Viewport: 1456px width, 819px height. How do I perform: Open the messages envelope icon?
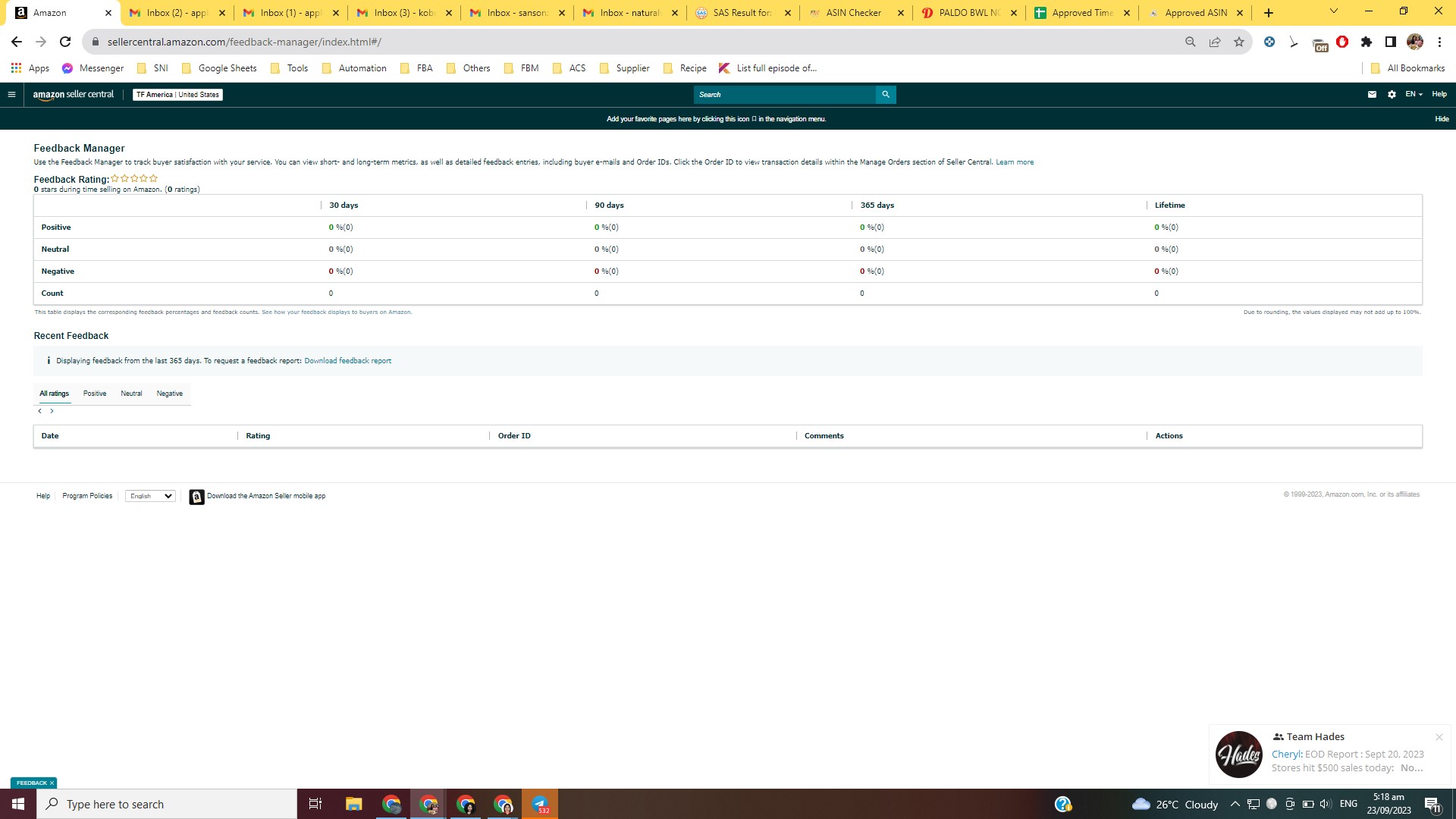click(1372, 95)
